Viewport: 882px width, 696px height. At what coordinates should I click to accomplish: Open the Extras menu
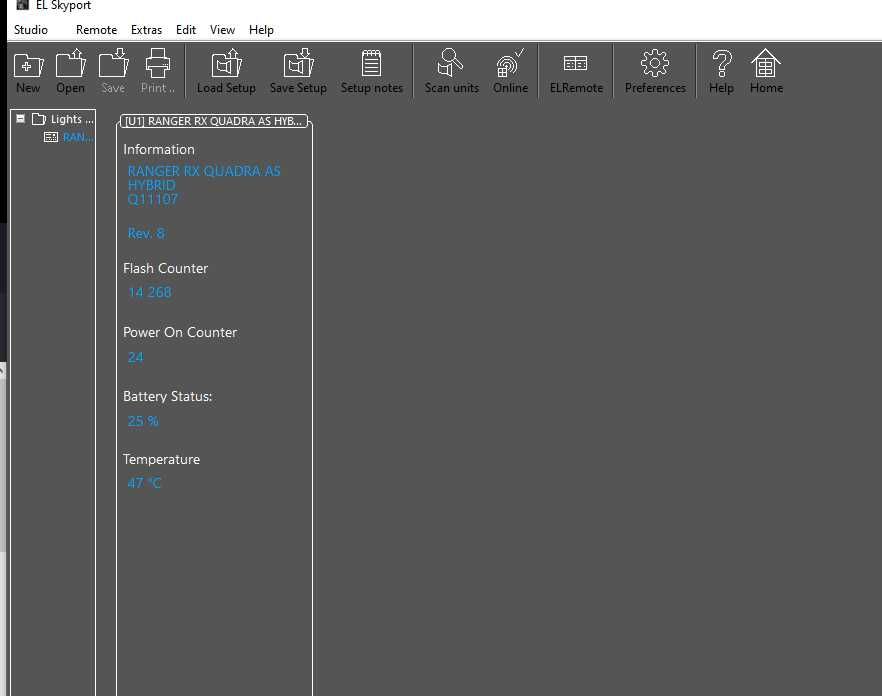(x=146, y=30)
